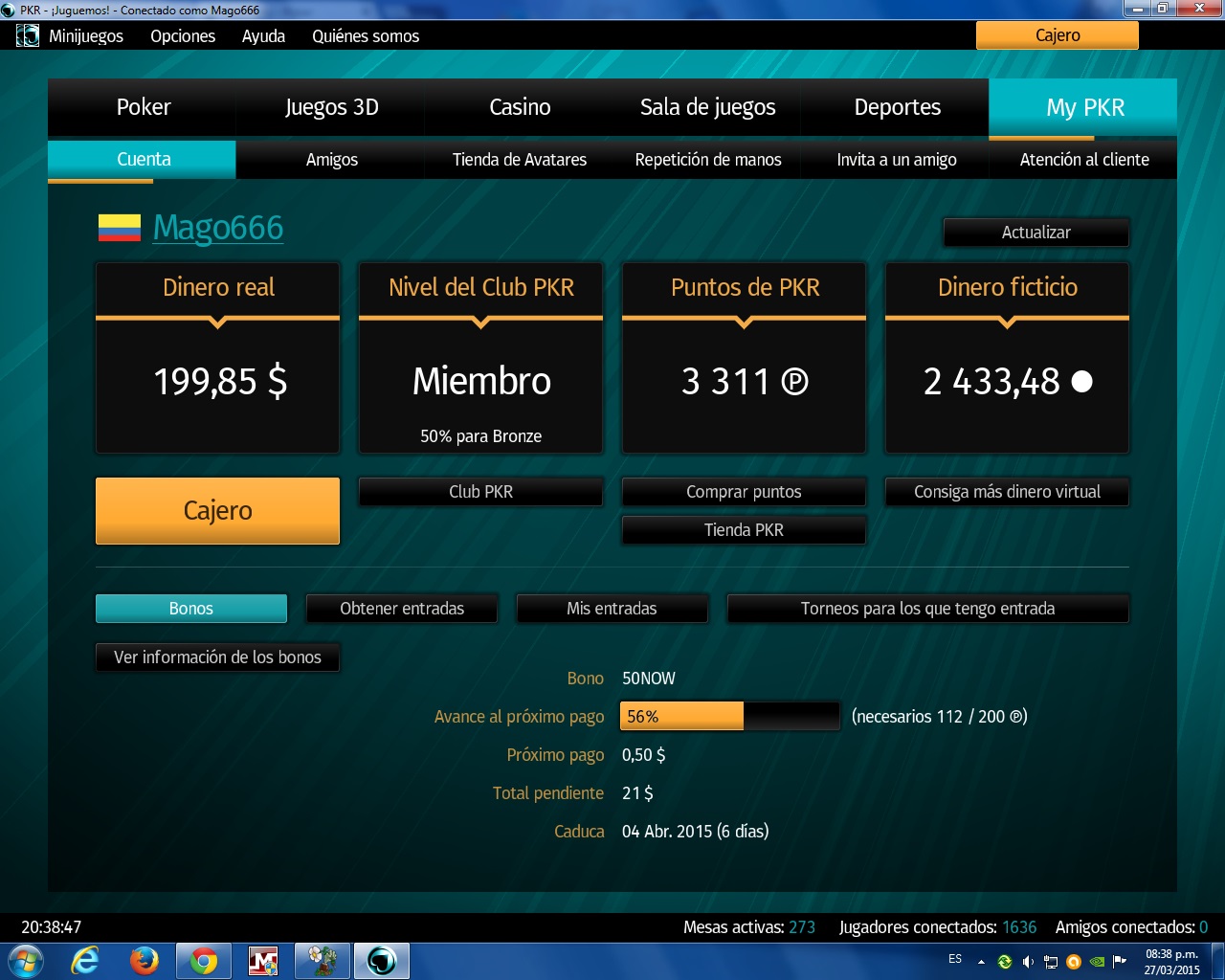Viewport: 1225px width, 980px height.
Task: Open Repetición de manos subtab
Action: (707, 160)
